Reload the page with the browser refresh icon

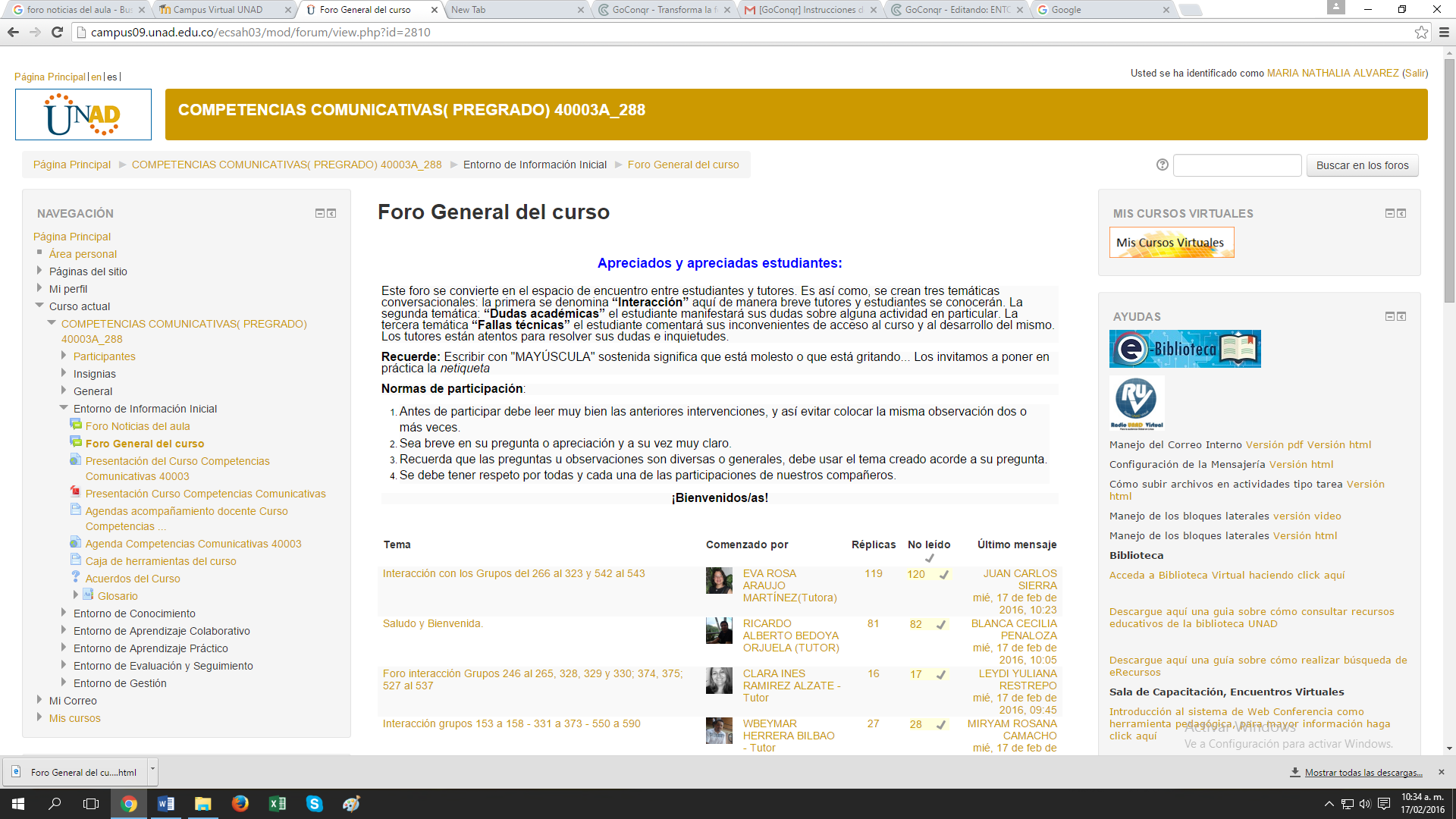(57, 32)
